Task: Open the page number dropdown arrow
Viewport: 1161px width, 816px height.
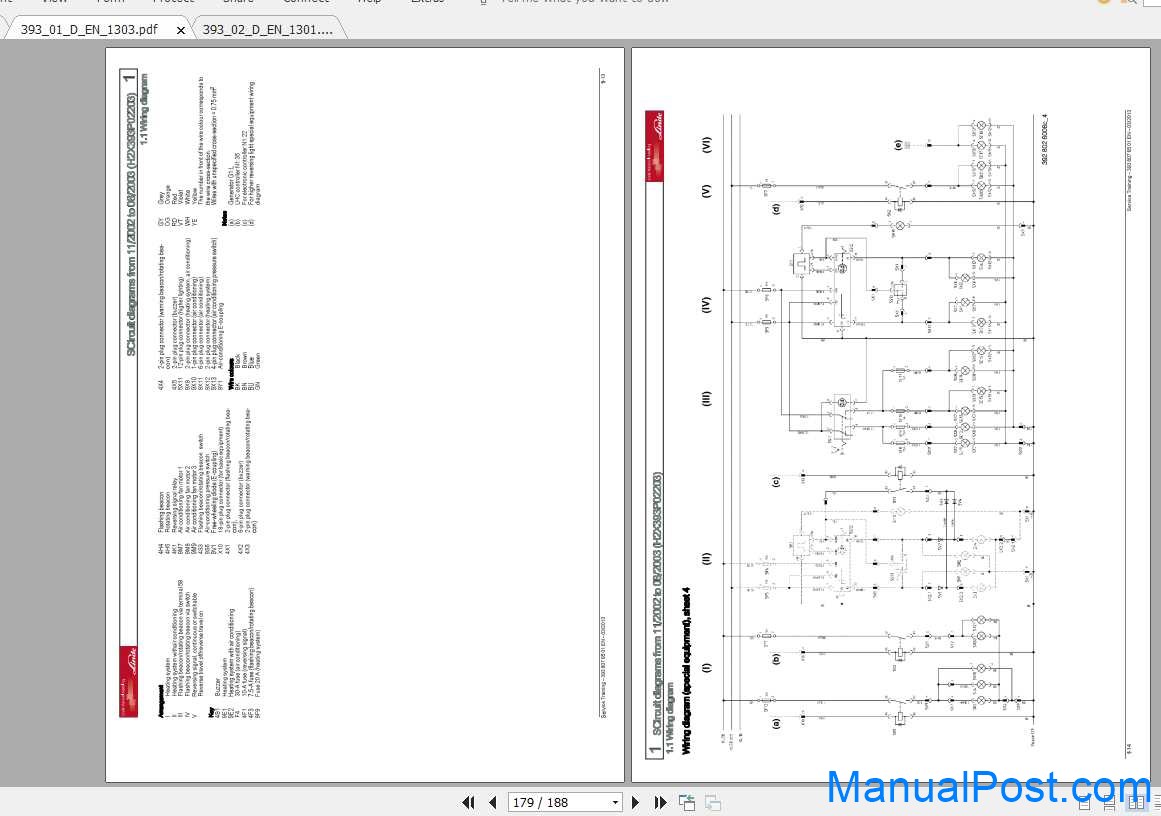Action: pos(615,803)
